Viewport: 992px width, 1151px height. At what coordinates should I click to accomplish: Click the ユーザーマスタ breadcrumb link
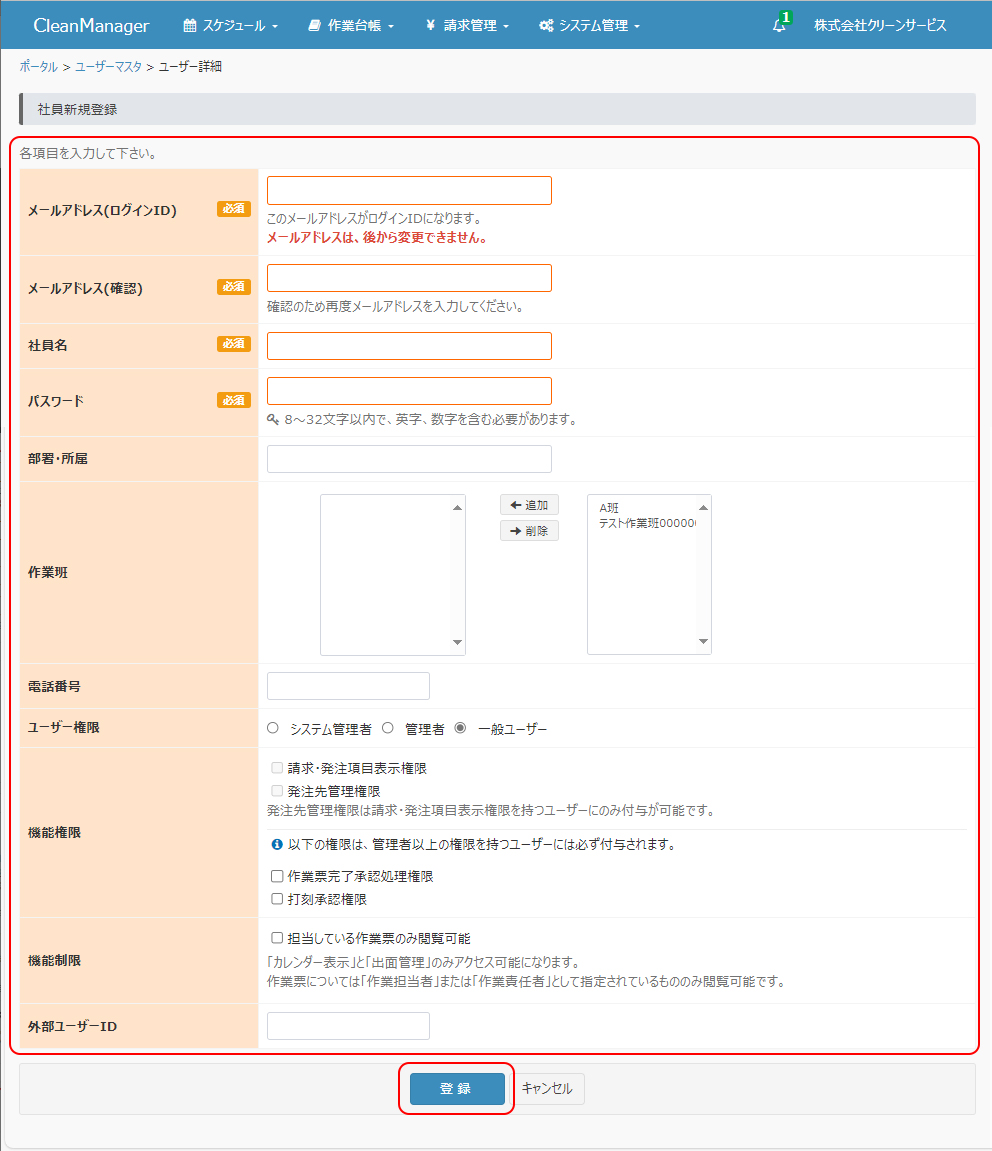click(108, 67)
